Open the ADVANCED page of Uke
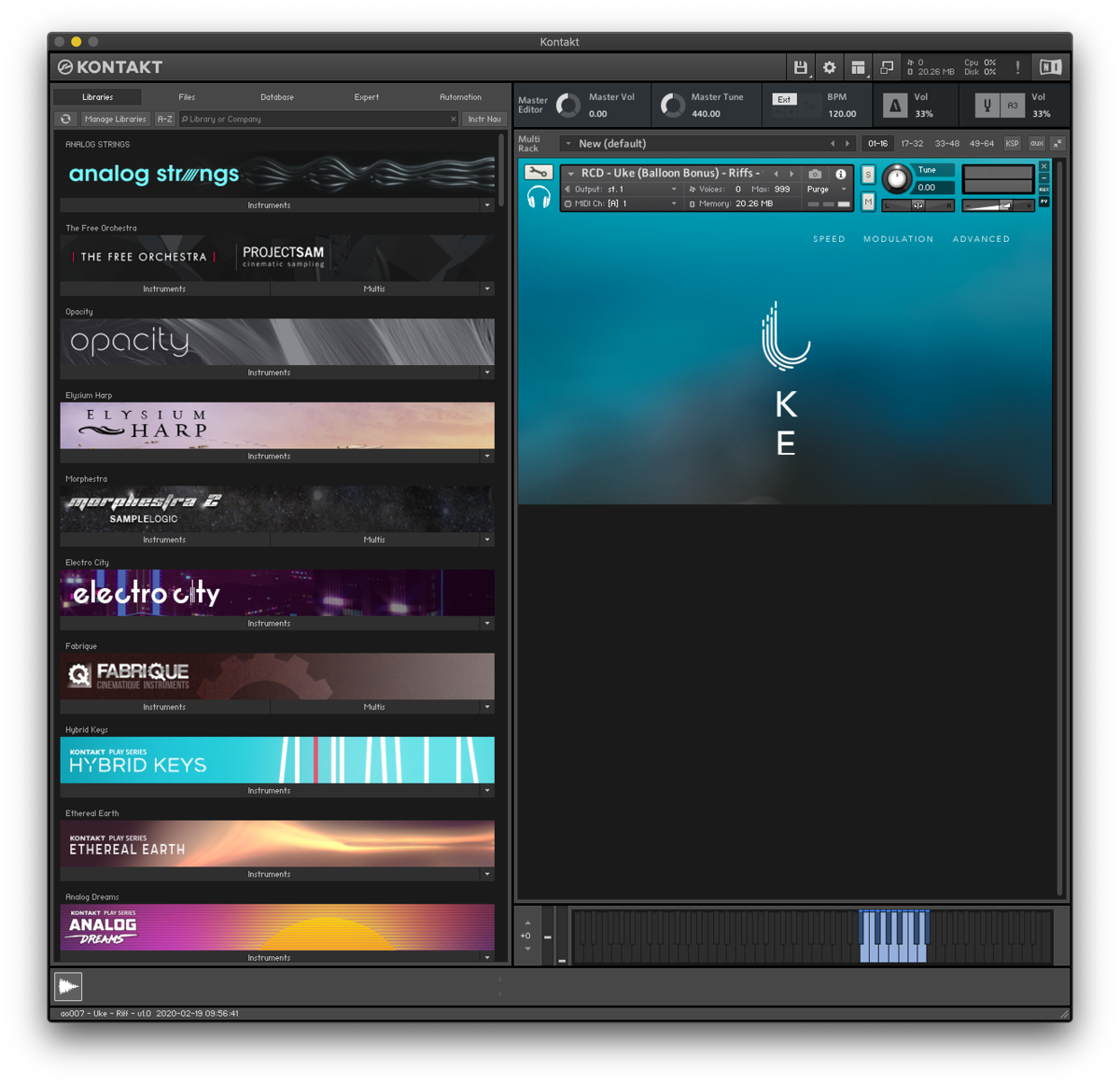1120x1085 pixels. (x=981, y=239)
